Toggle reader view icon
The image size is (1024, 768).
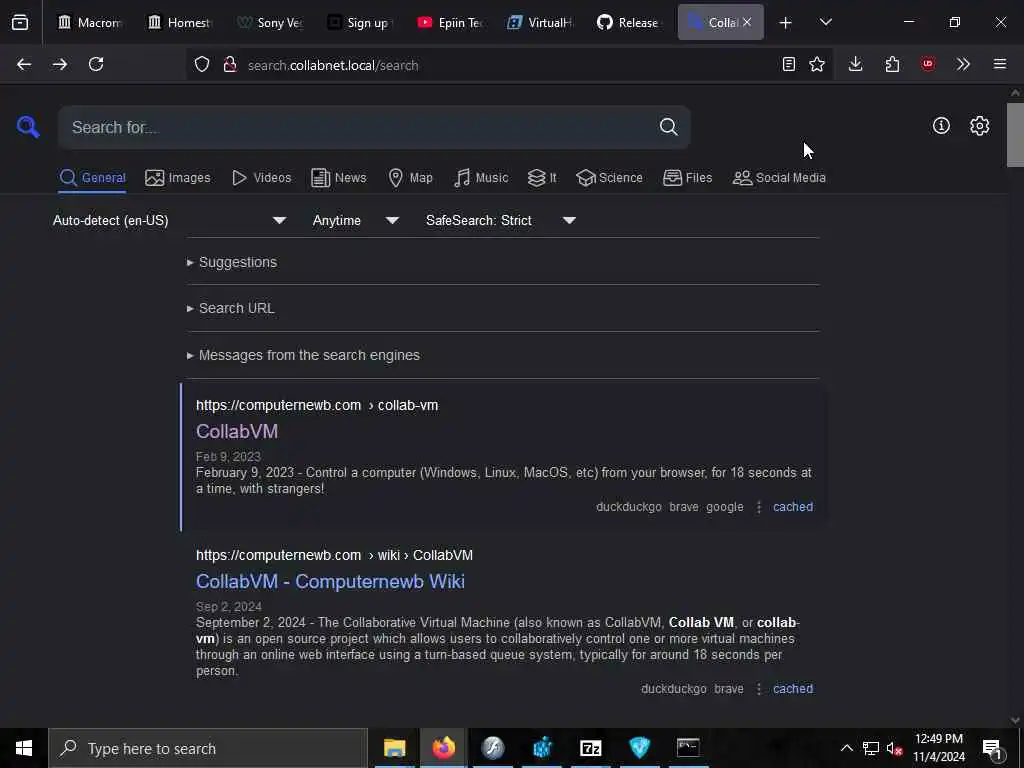789,64
